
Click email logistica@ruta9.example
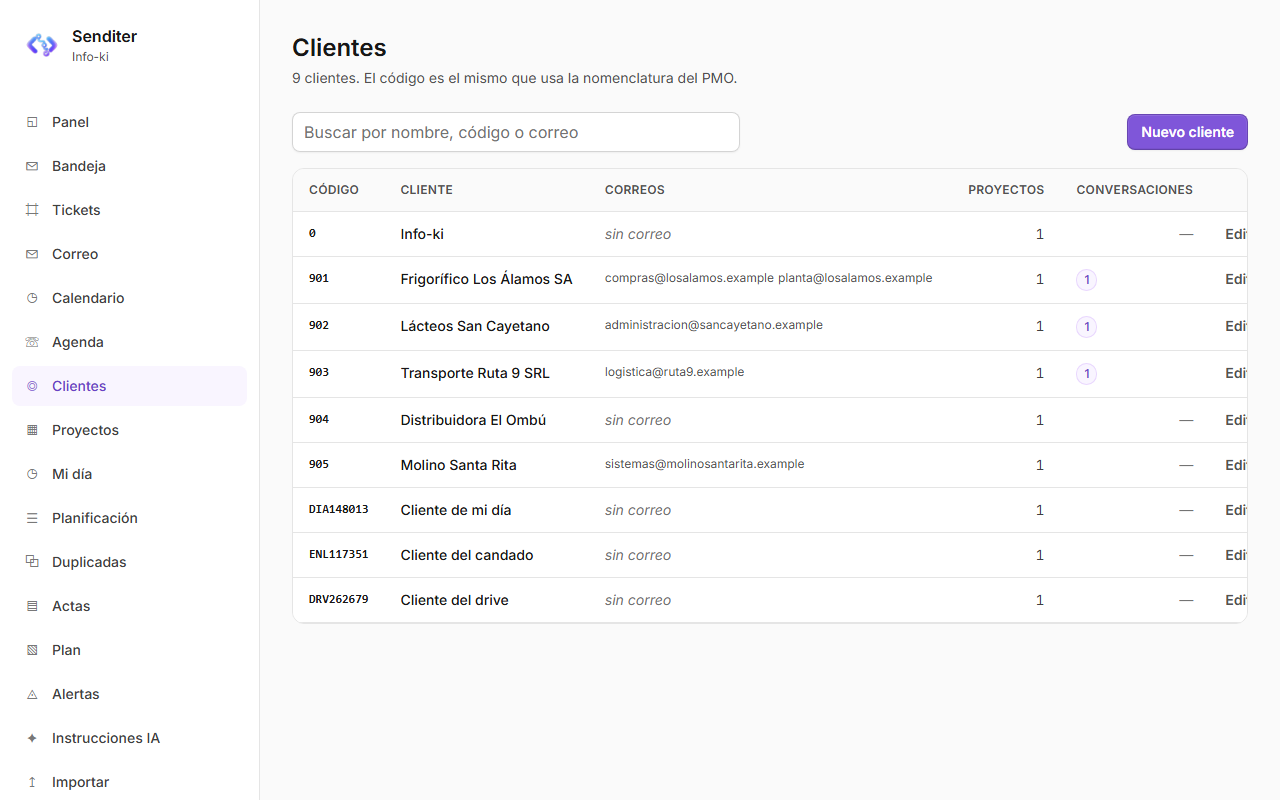tap(675, 372)
